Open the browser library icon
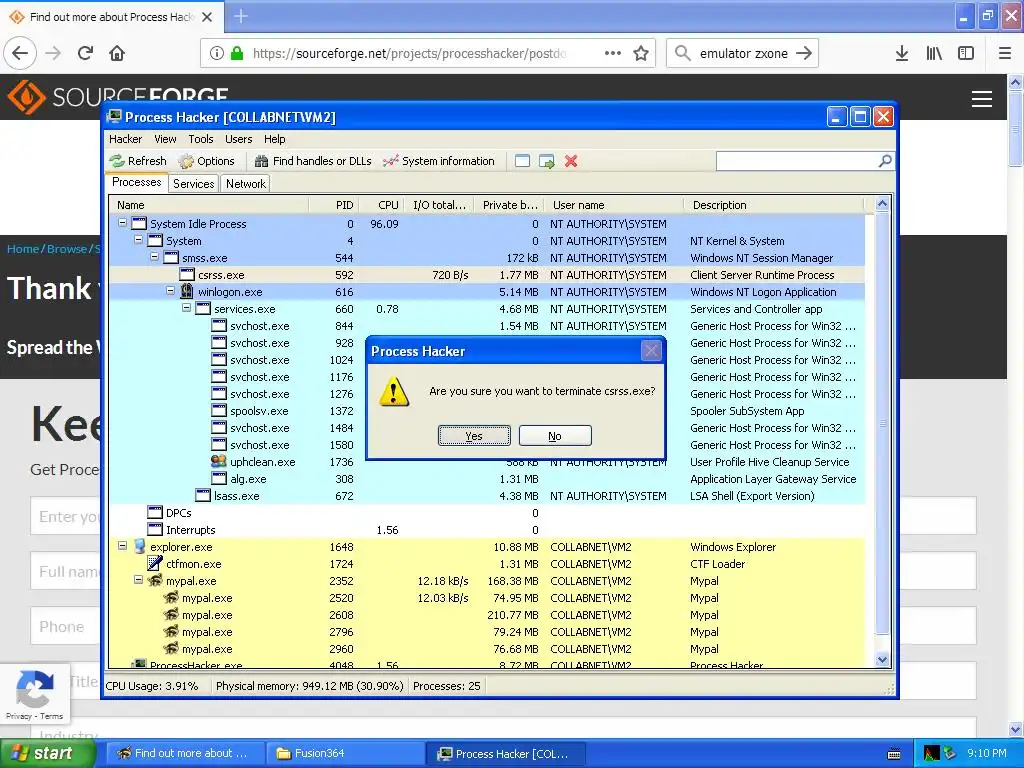 point(934,54)
